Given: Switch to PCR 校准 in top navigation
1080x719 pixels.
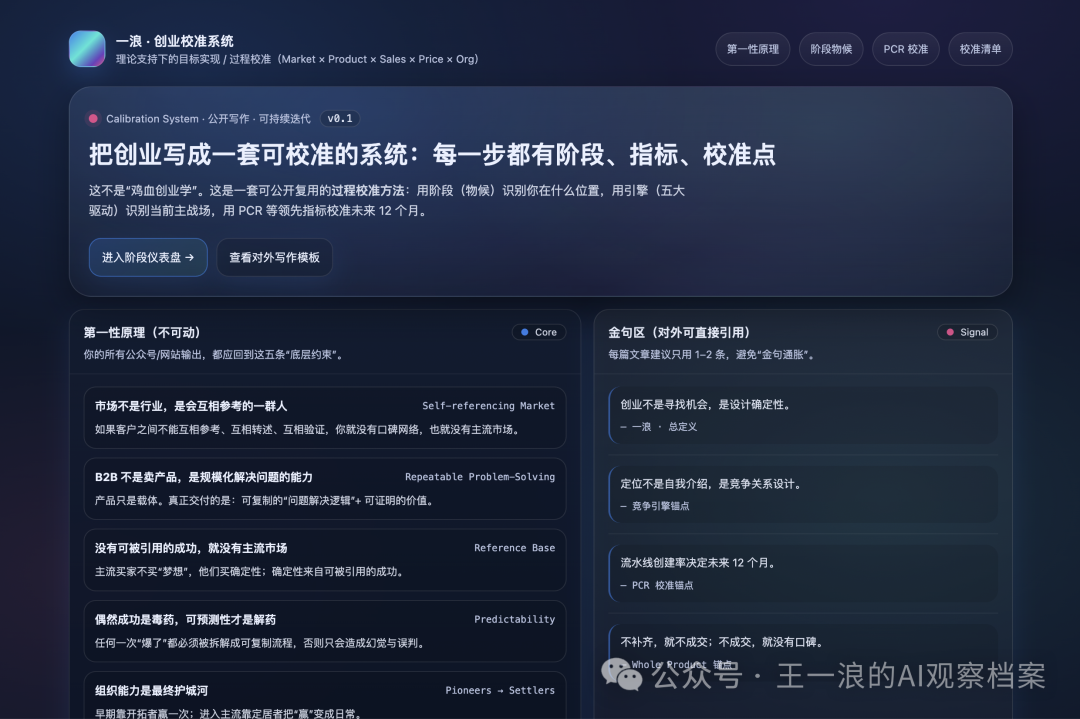Looking at the screenshot, I should click(x=906, y=48).
